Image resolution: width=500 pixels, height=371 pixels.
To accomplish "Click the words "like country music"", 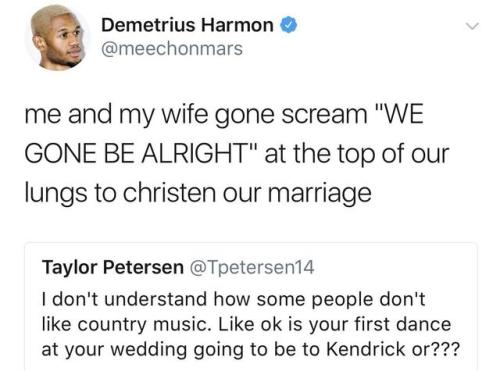I will [126, 324].
